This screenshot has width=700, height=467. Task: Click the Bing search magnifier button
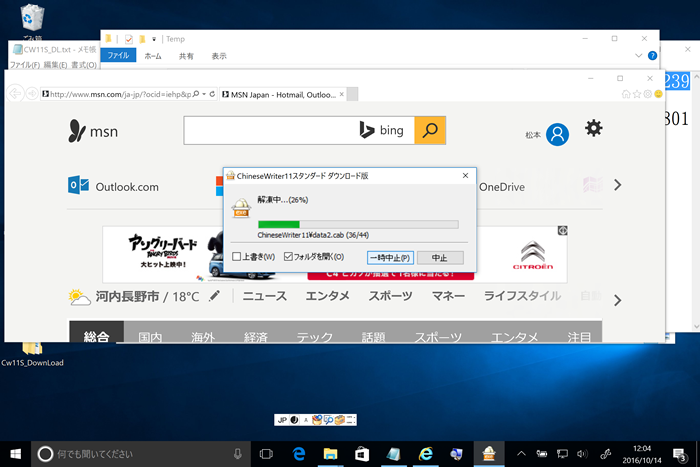(x=430, y=130)
